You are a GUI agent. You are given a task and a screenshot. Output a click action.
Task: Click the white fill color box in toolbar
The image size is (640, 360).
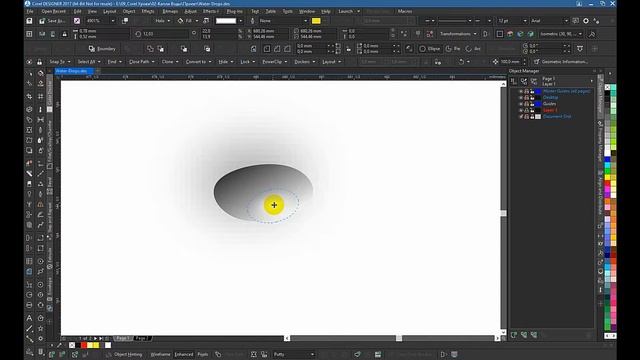point(226,21)
